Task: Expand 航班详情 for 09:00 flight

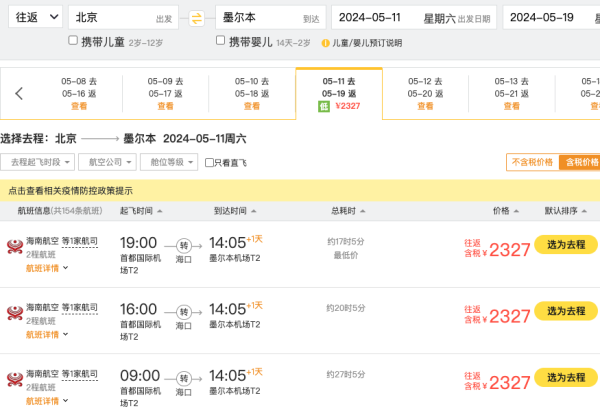Action: point(47,401)
